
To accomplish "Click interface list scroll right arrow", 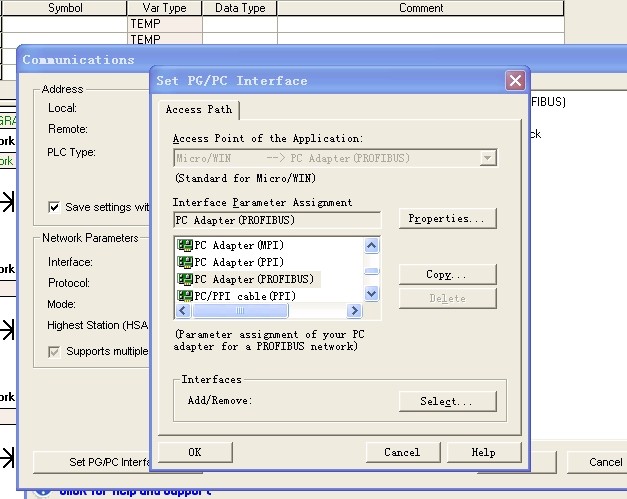I will (354, 310).
